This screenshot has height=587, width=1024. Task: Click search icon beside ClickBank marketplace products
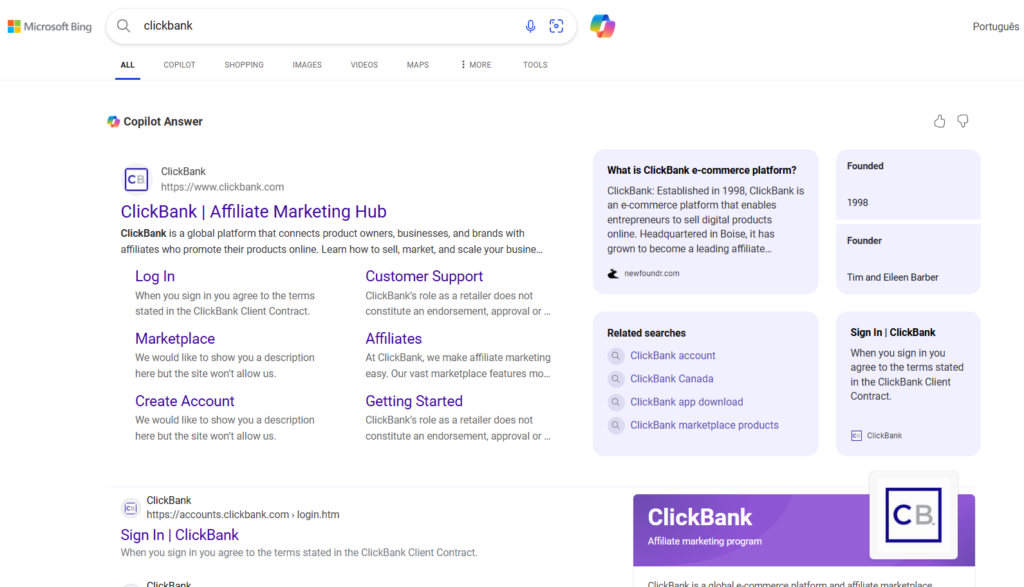click(x=615, y=425)
